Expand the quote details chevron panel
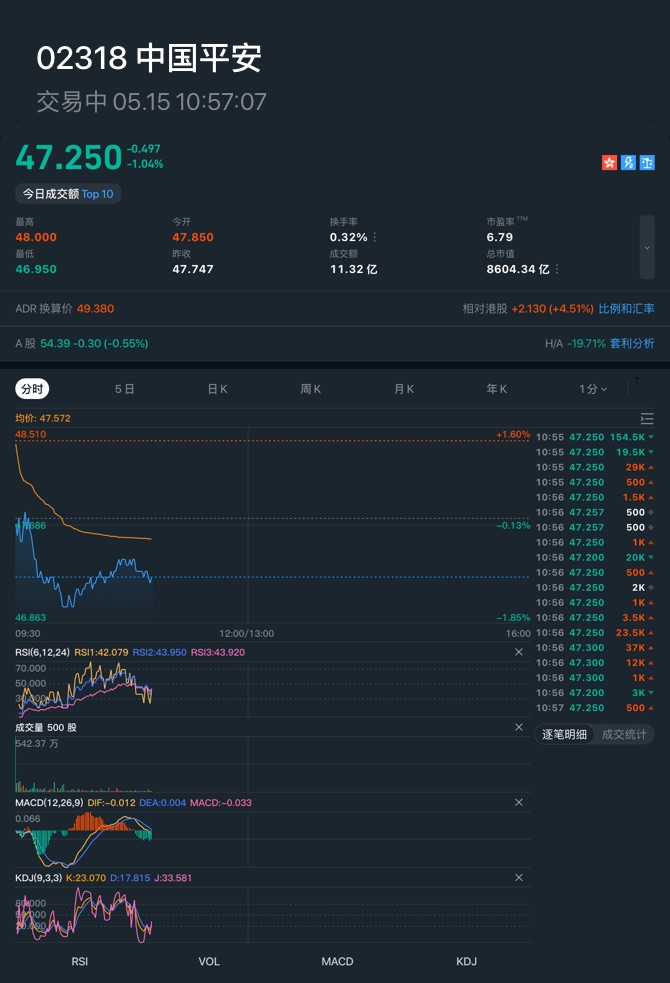 pos(647,247)
